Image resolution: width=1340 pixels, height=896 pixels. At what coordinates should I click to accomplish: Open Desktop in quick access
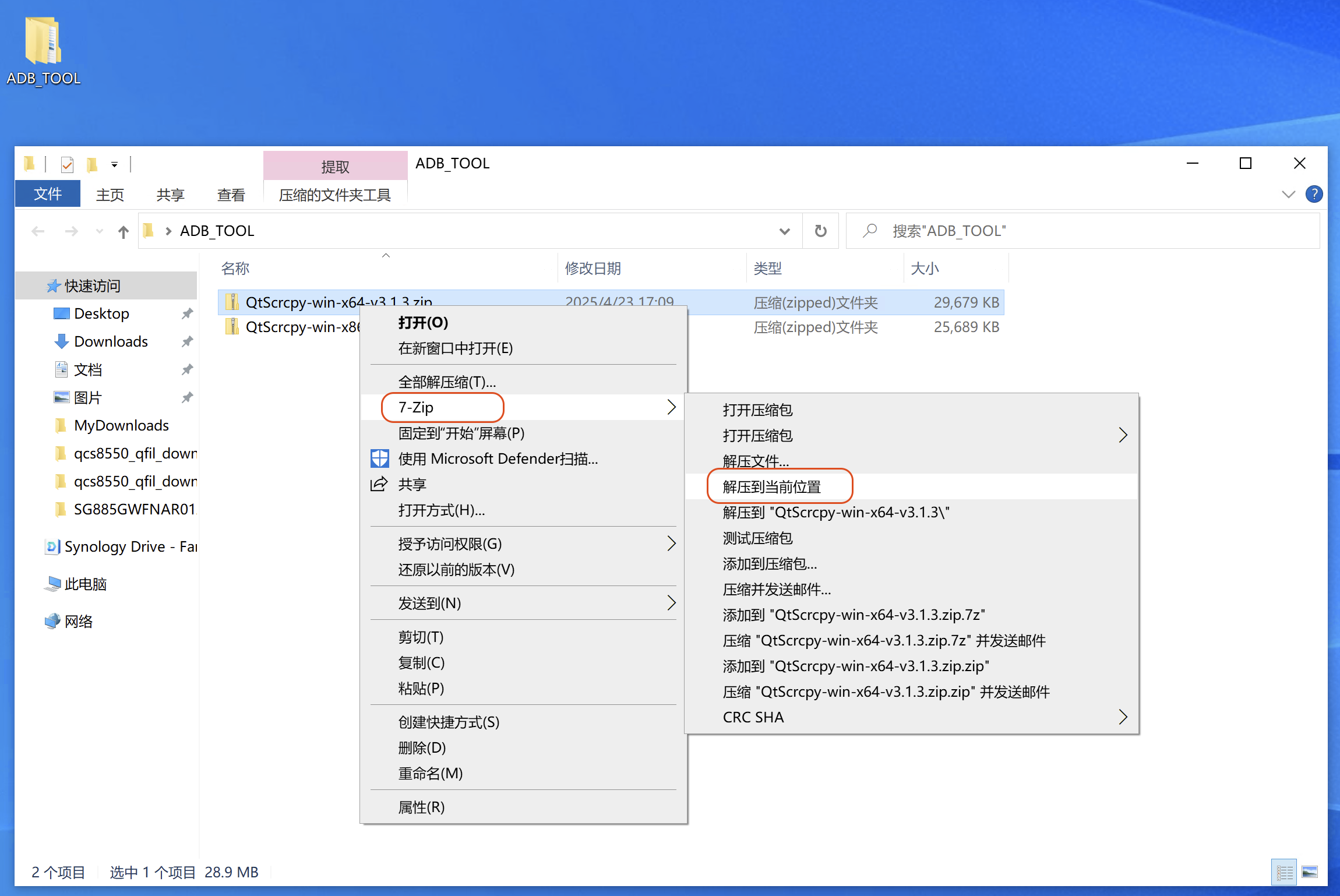point(101,313)
